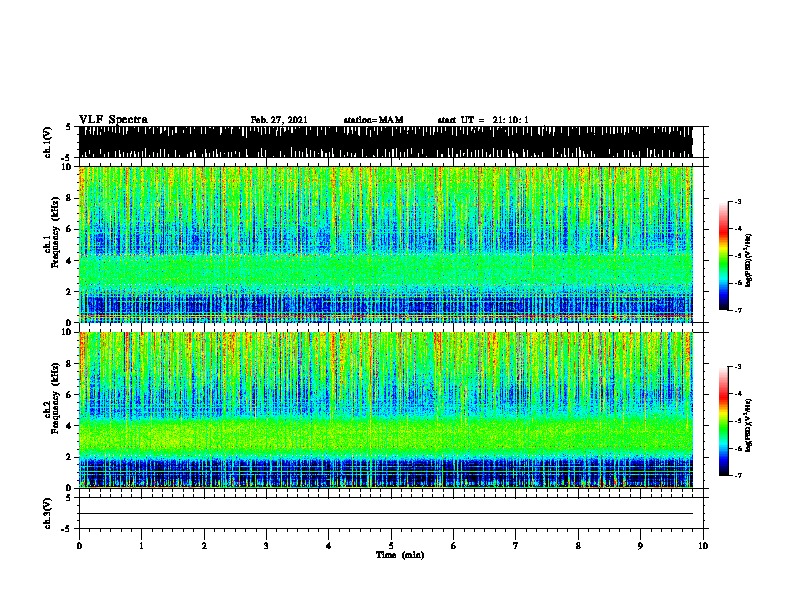
Task: Click time axis tick label "7"
Action: (x=516, y=545)
